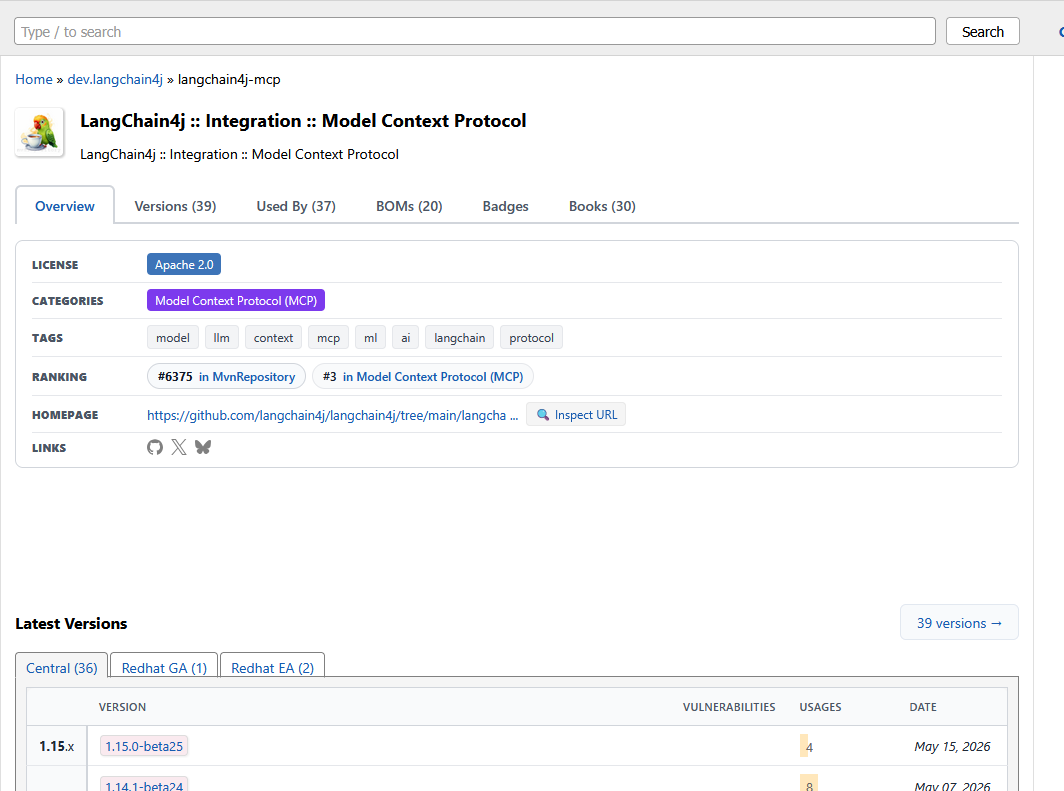Click the Search button
The image size is (1064, 791).
click(x=983, y=31)
